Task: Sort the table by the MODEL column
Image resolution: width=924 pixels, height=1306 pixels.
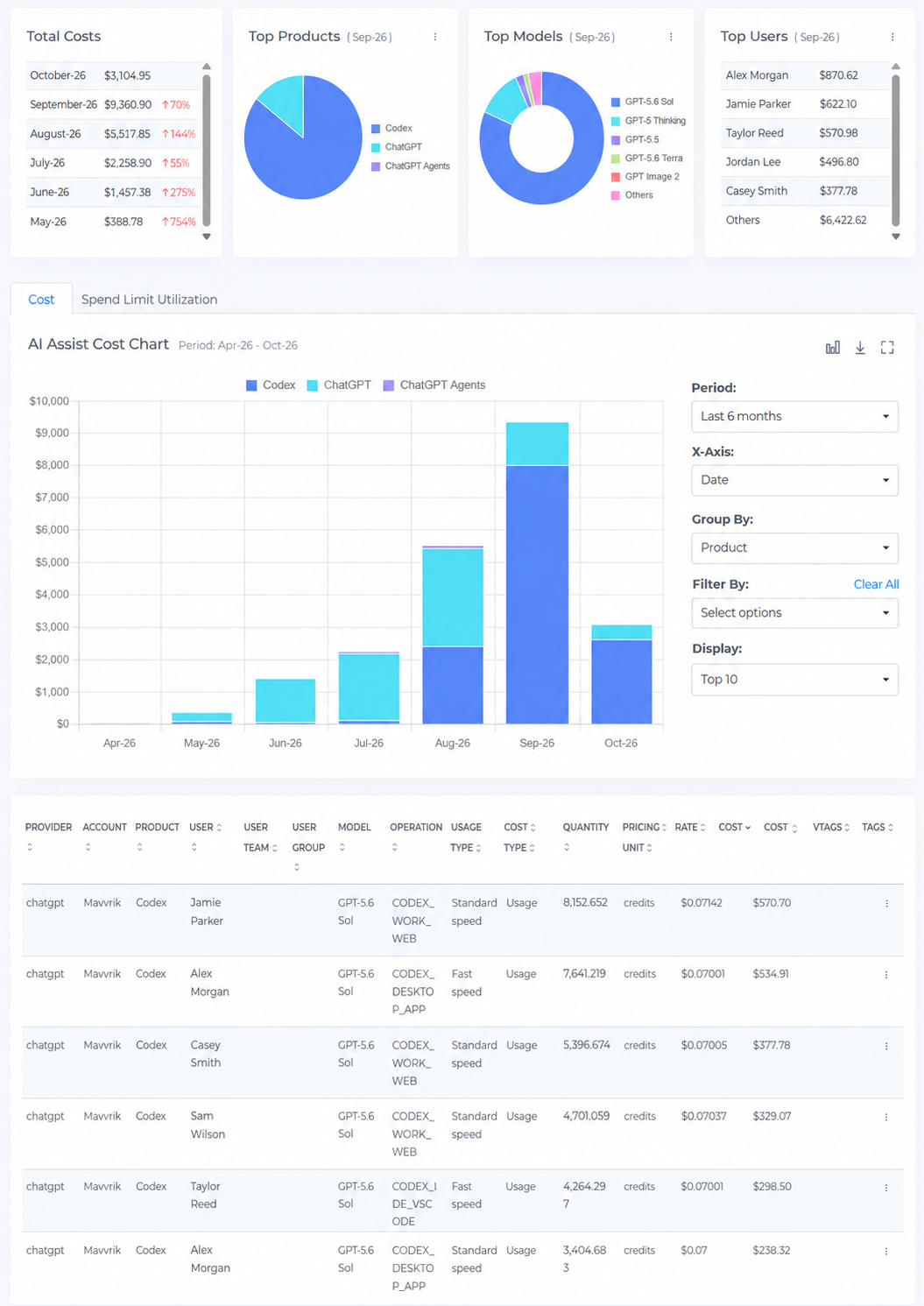Action: click(x=342, y=847)
